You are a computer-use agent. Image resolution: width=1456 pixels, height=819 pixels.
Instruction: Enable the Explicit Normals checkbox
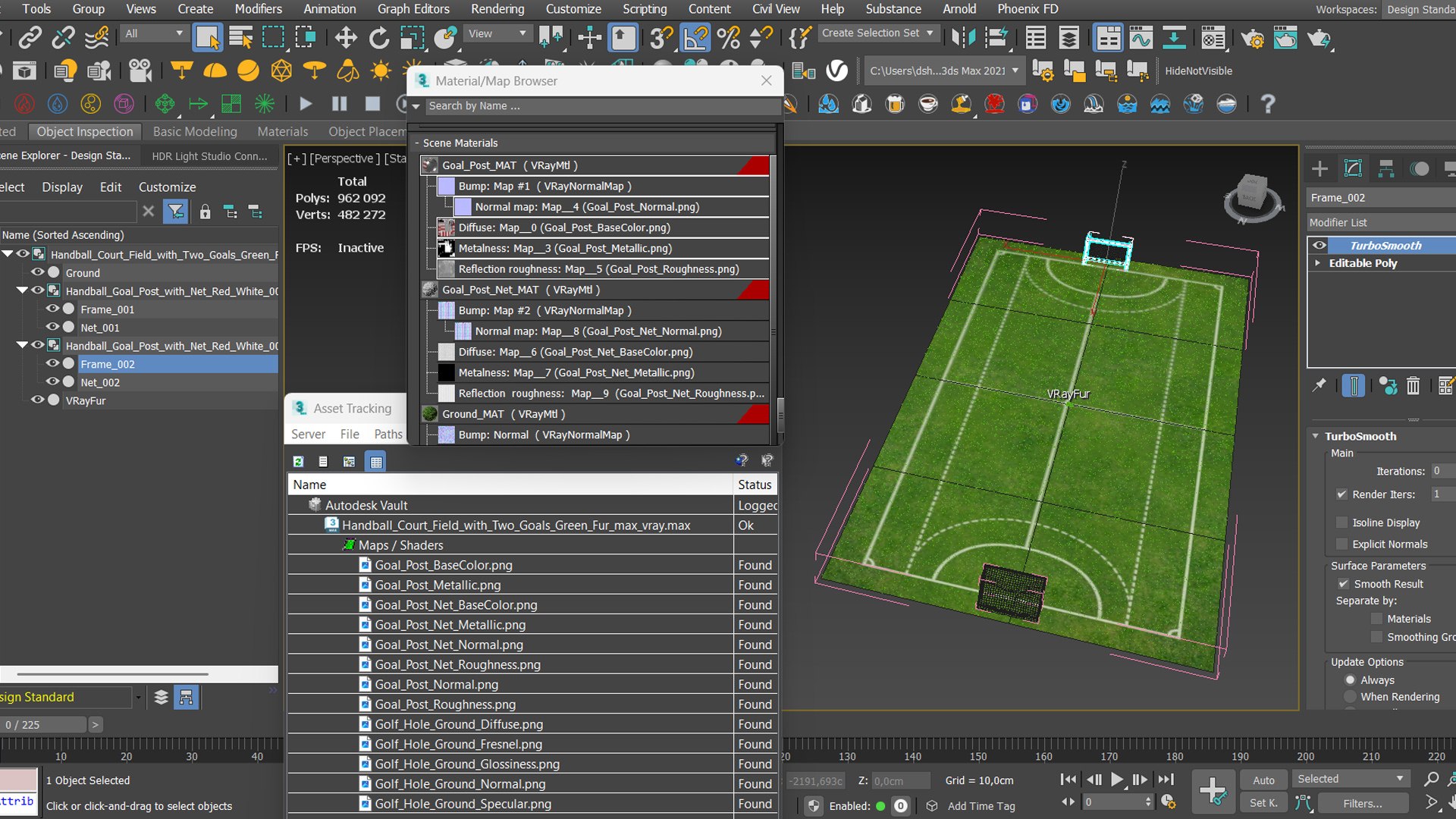point(1341,544)
